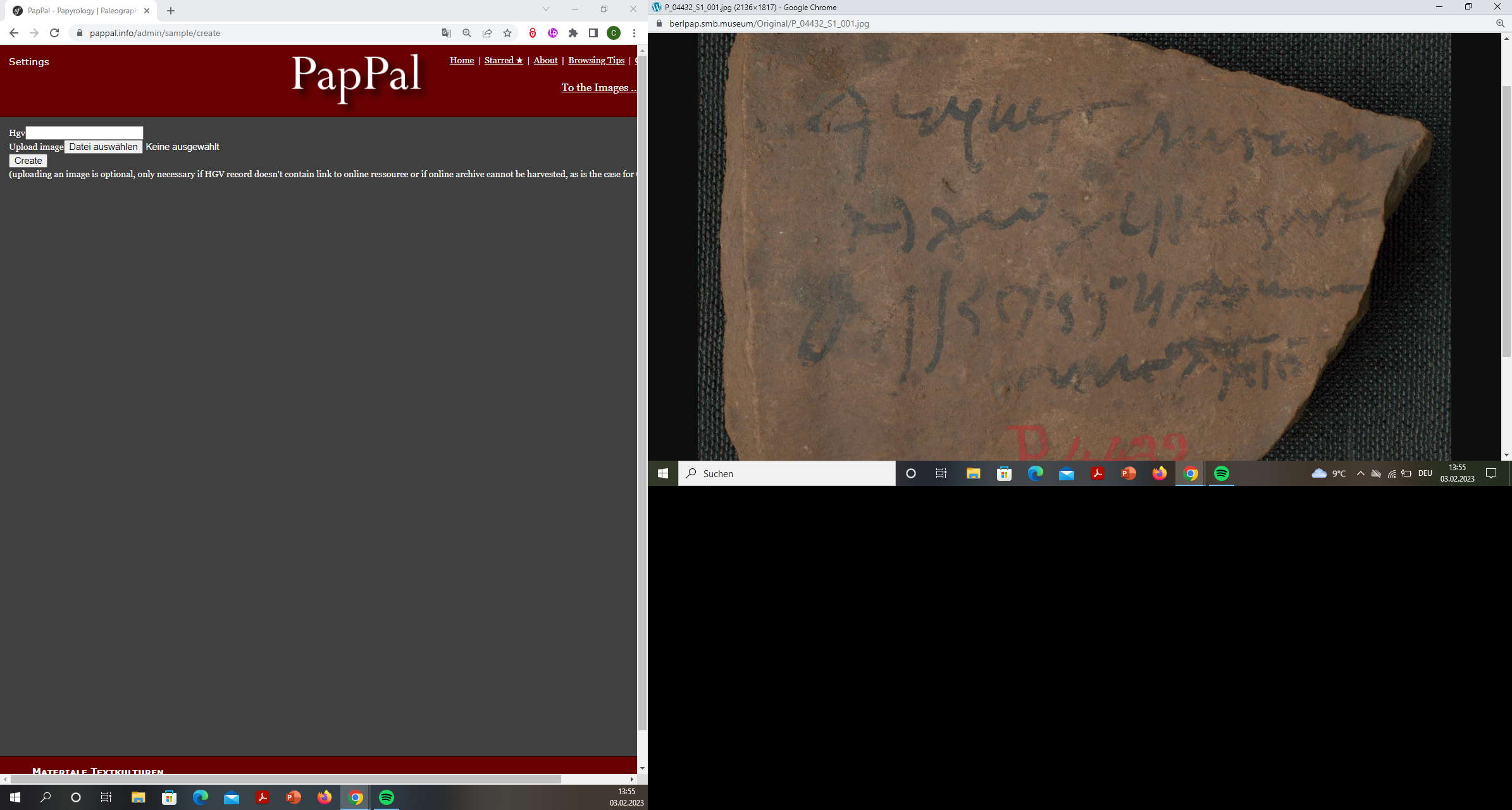Open Chrome's three-dot menu in PapPal window
Viewport: 1512px width, 810px height.
tap(634, 33)
